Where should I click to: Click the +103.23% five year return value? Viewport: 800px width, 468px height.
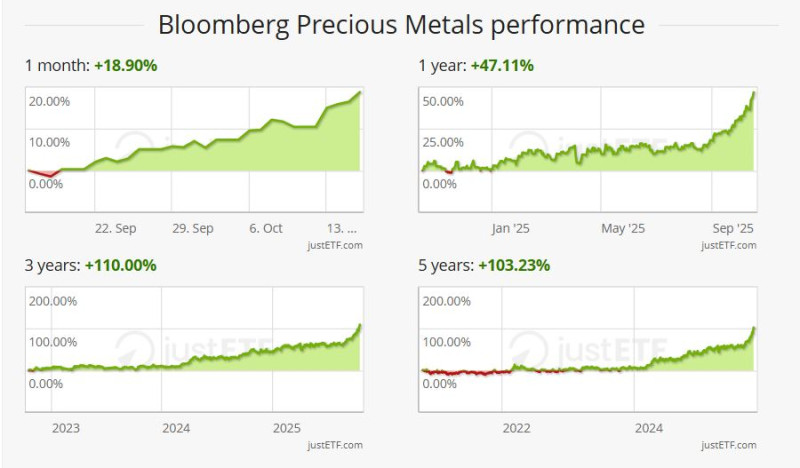[x=514, y=266]
